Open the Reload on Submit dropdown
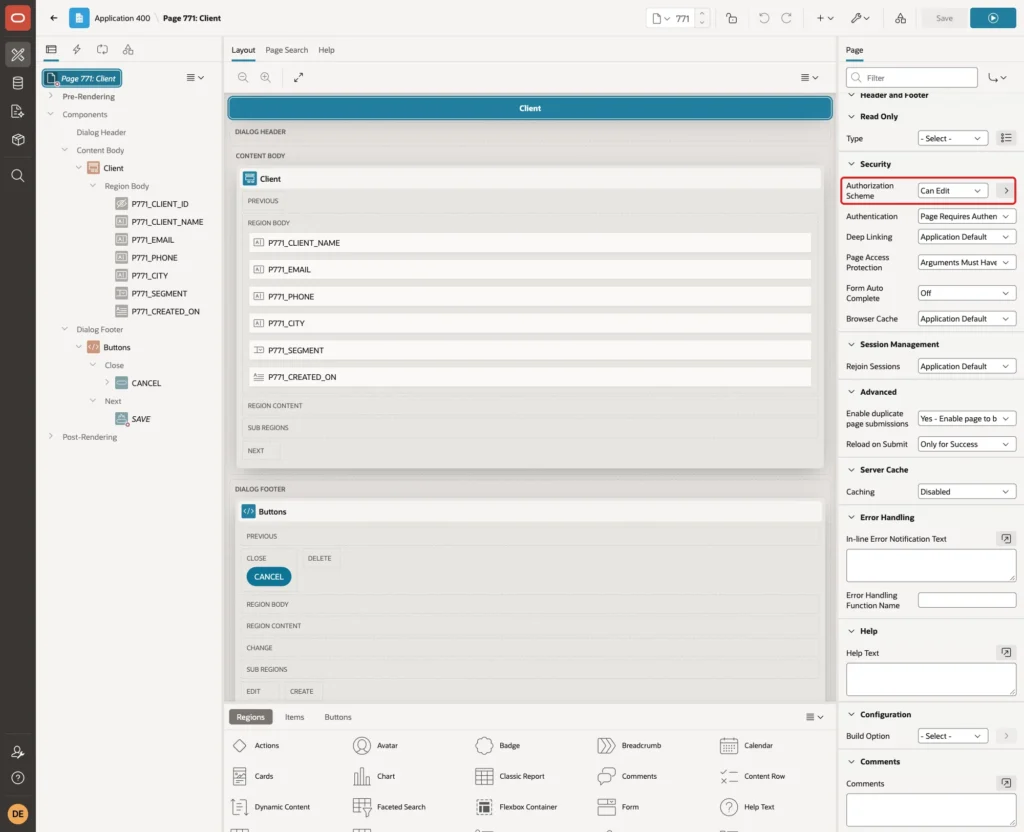This screenshot has height=832, width=1024. (967, 444)
